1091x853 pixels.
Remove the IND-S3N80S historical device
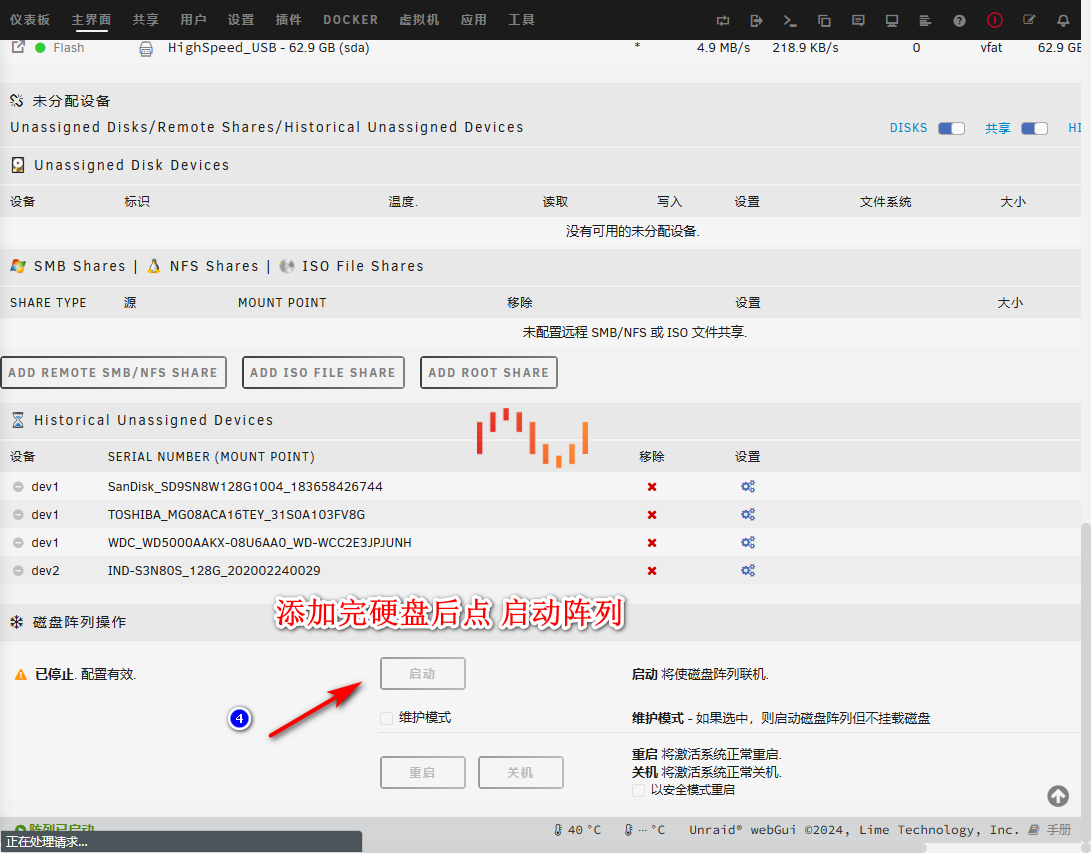652,571
